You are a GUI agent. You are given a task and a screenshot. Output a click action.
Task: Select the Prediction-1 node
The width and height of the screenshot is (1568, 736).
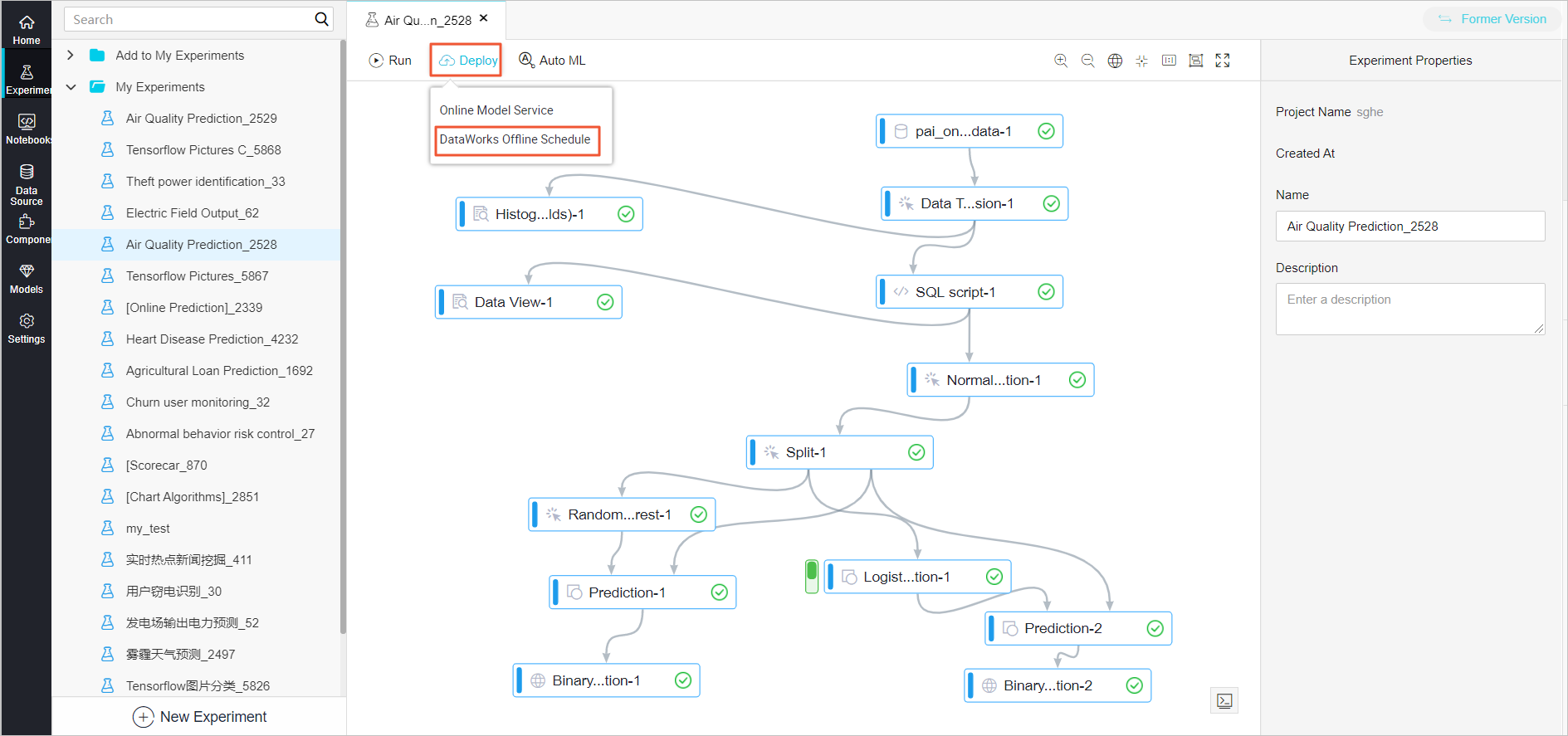[642, 592]
